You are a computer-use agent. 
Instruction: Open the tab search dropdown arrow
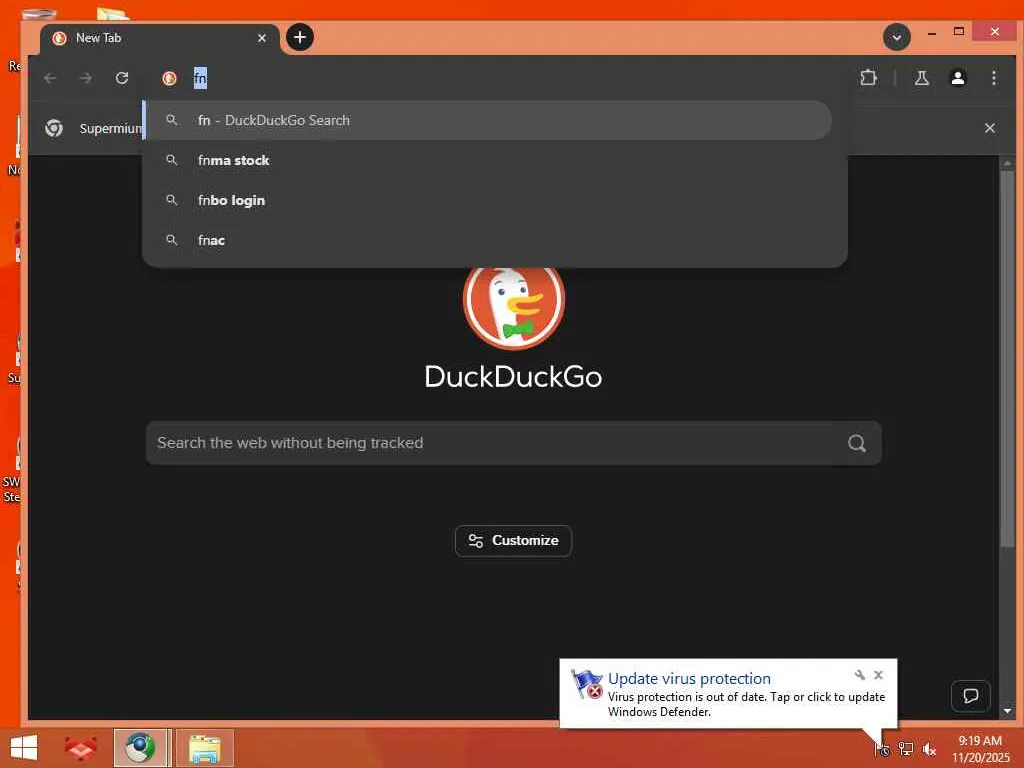coord(897,37)
